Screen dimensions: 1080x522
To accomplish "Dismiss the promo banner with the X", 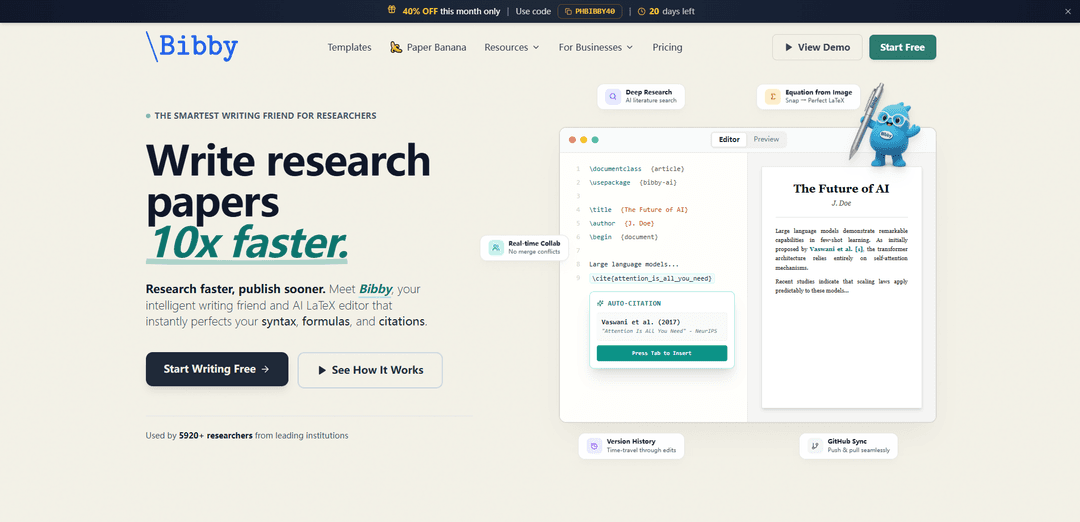I will tap(1067, 11).
